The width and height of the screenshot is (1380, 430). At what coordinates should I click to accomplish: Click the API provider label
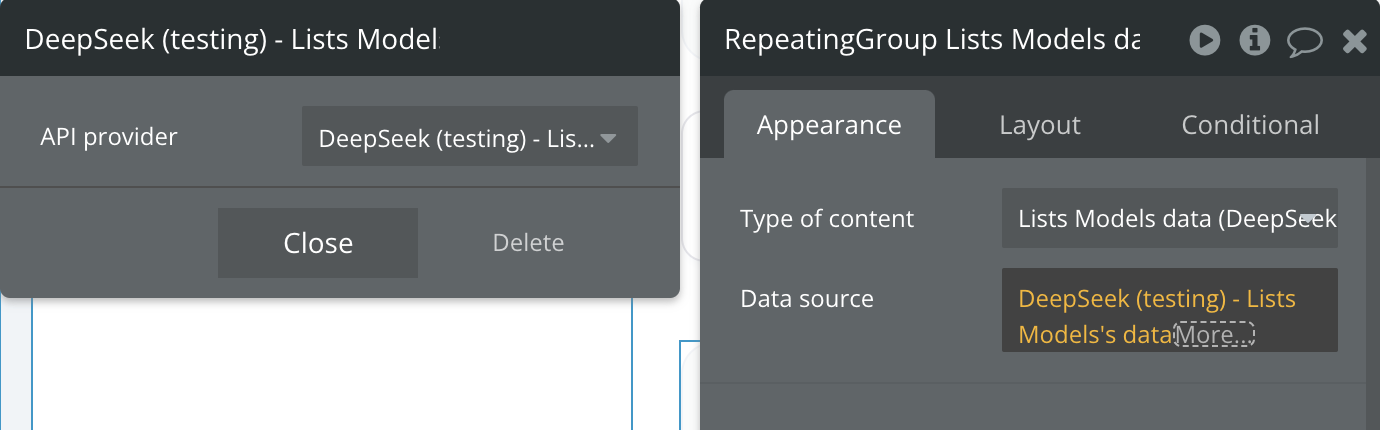(109, 137)
